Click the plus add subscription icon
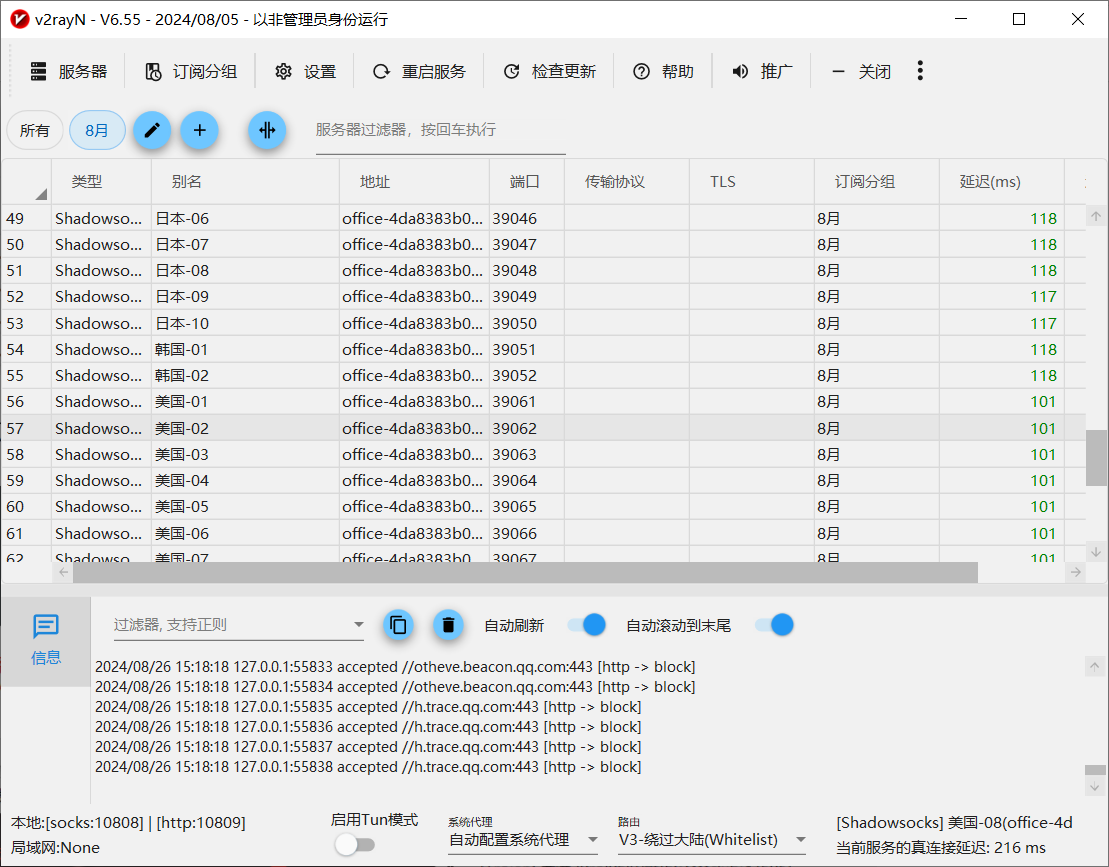The height and width of the screenshot is (867, 1109). [199, 130]
